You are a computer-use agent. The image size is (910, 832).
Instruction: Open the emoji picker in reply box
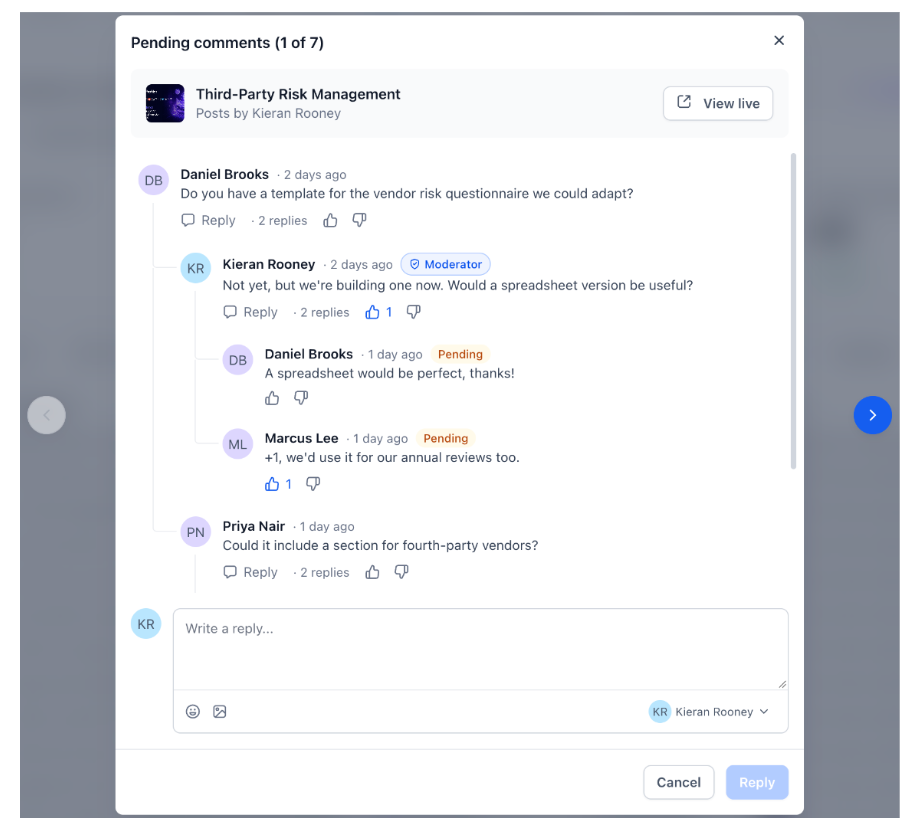pyautogui.click(x=193, y=711)
